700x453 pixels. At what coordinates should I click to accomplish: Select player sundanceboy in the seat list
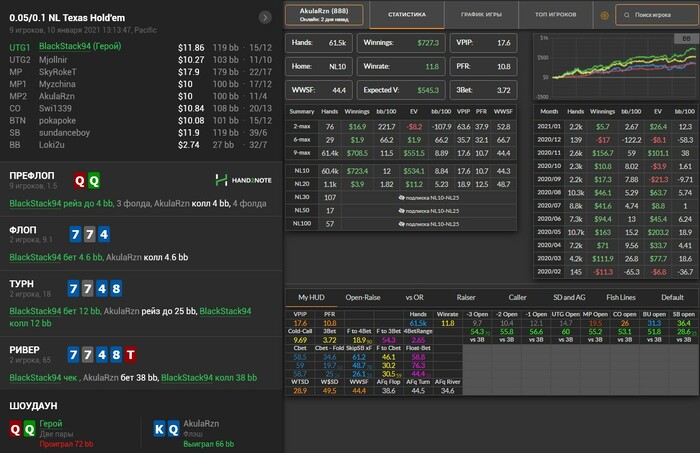tap(64, 133)
